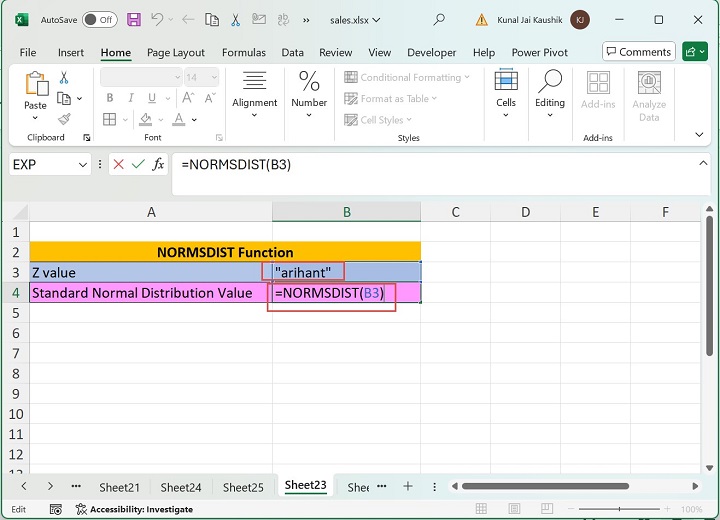
Task: Confirm formula with the green checkmark
Action: tap(138, 164)
